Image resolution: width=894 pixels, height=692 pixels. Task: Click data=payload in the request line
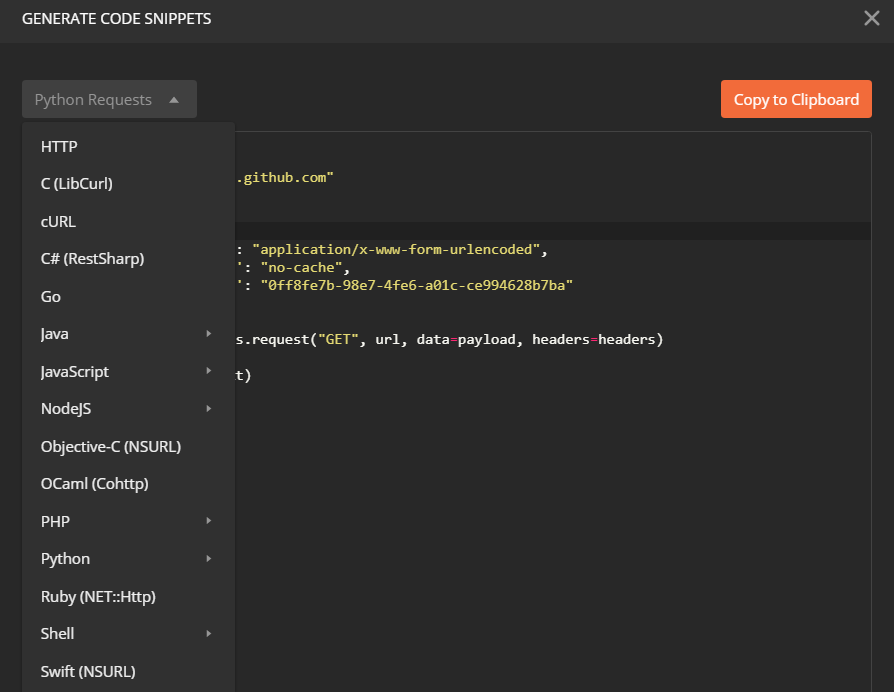pos(466,340)
